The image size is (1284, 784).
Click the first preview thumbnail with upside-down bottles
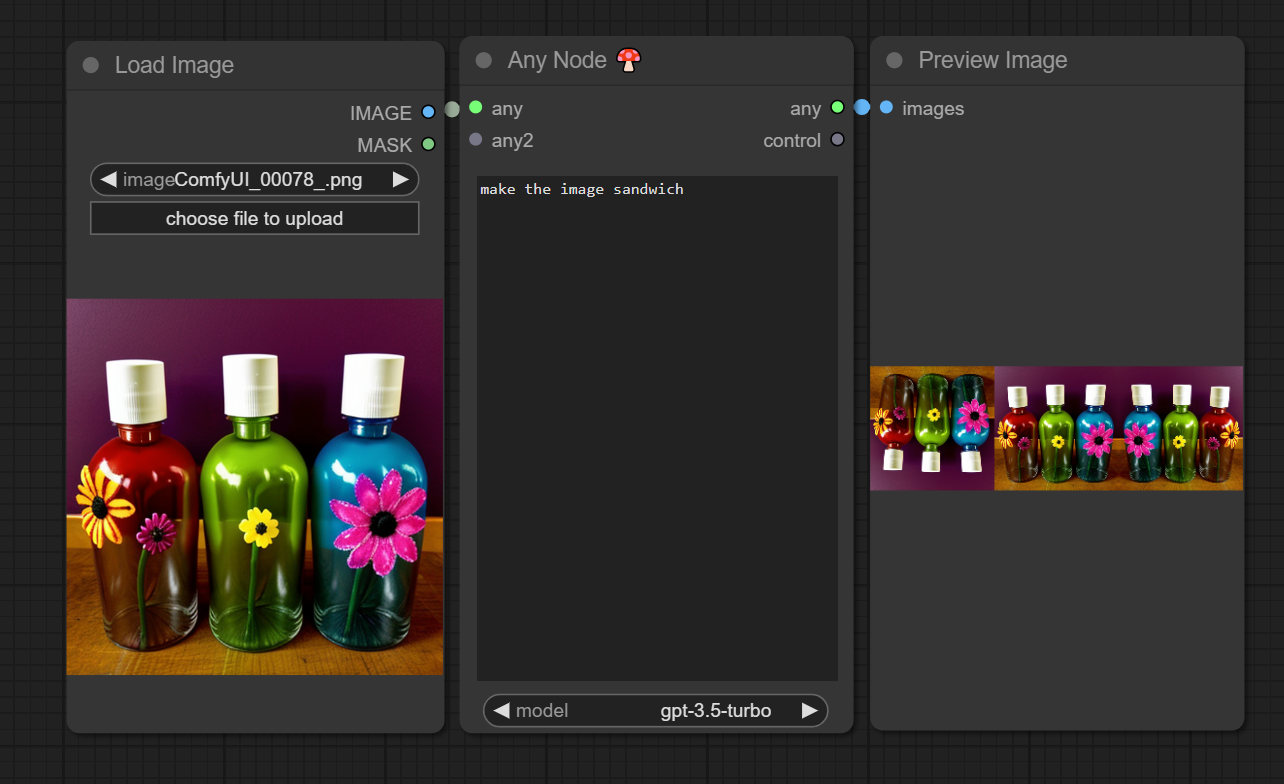932,428
